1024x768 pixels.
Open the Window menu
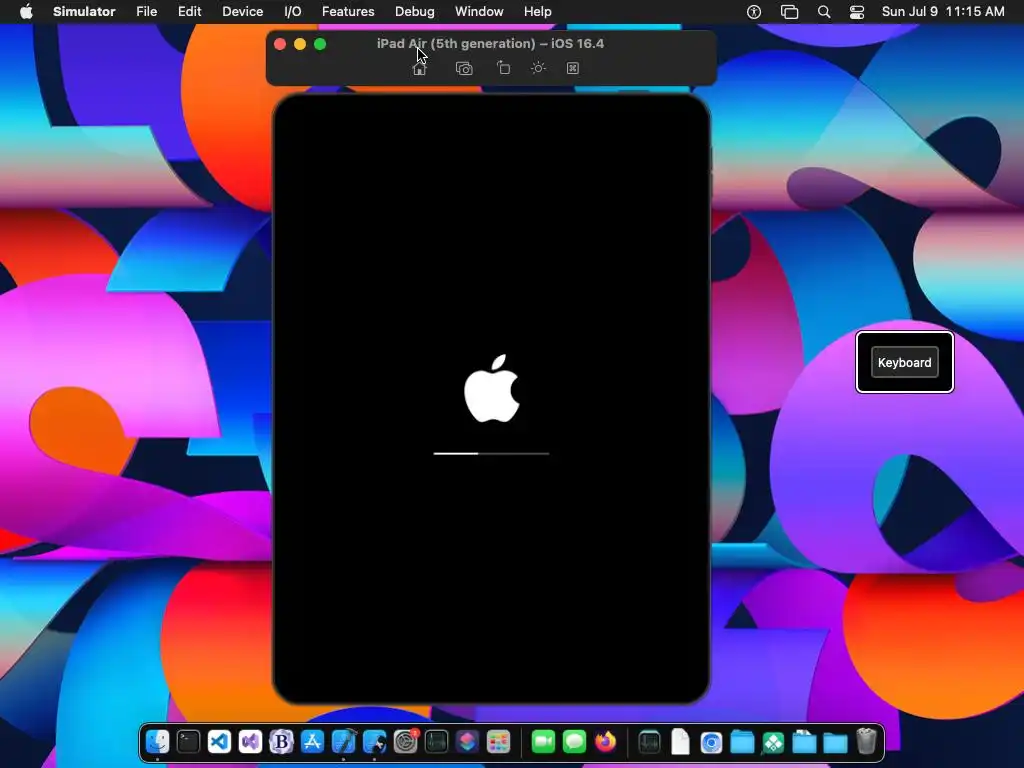479,12
